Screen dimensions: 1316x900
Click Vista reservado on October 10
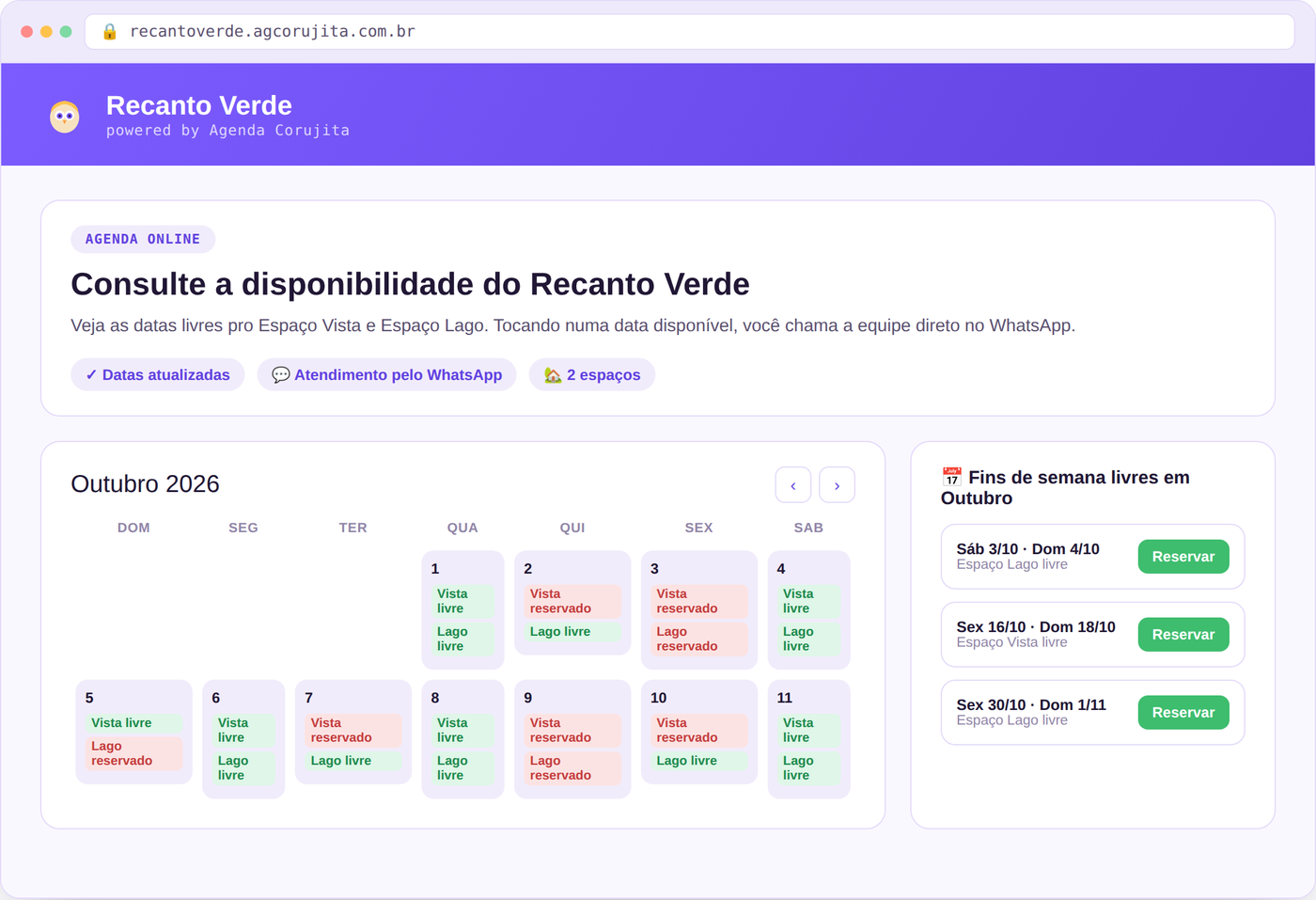pos(699,730)
